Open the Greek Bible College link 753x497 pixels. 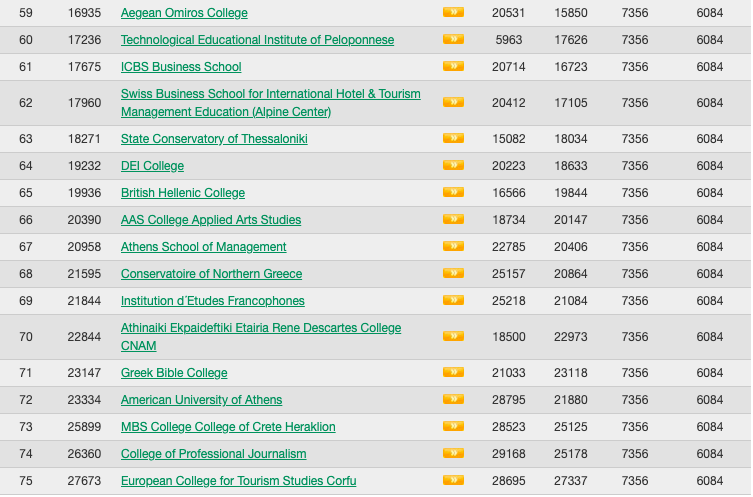coord(174,373)
